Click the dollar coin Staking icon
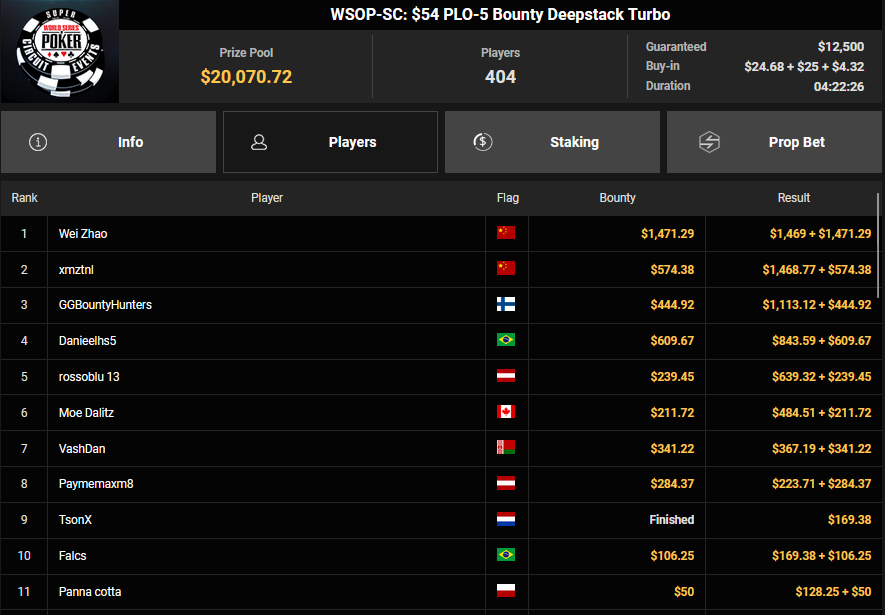 (x=483, y=142)
